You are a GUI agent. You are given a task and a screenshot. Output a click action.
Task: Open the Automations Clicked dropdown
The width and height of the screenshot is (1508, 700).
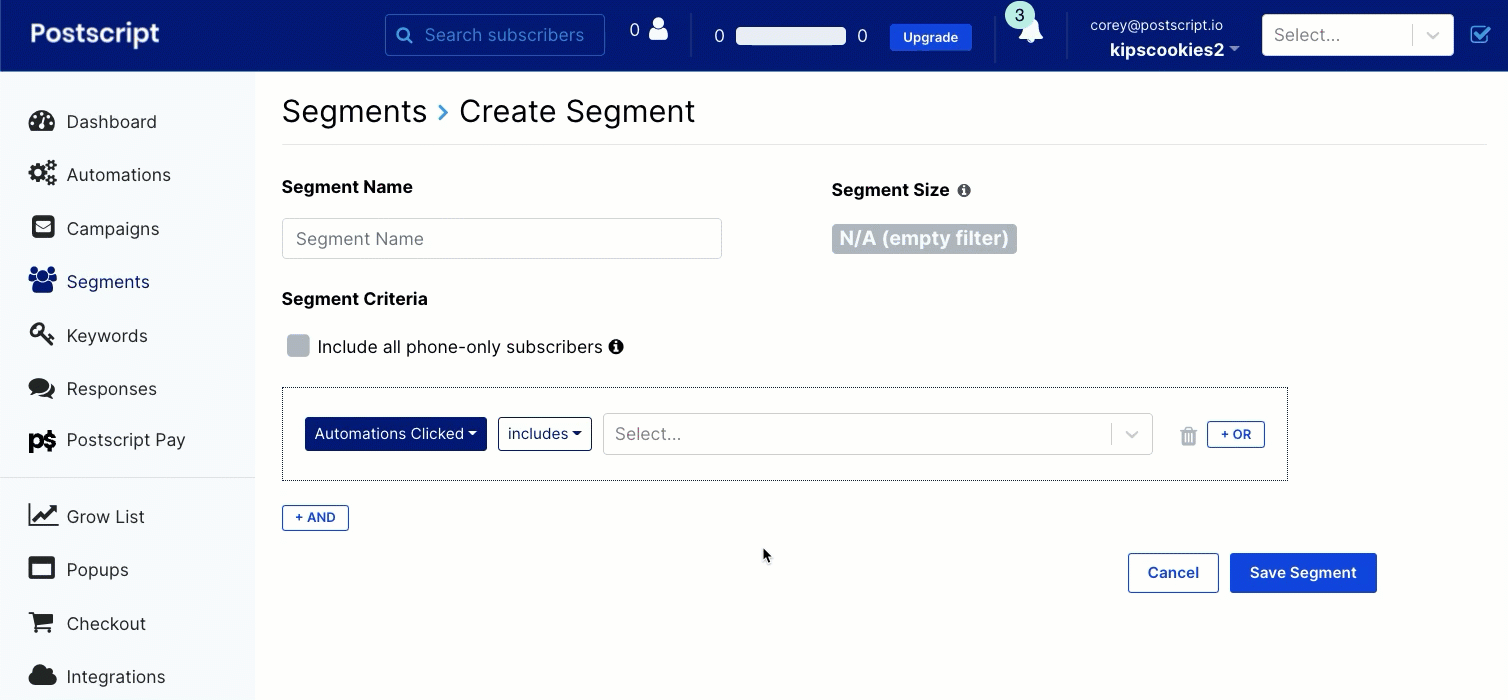click(396, 434)
